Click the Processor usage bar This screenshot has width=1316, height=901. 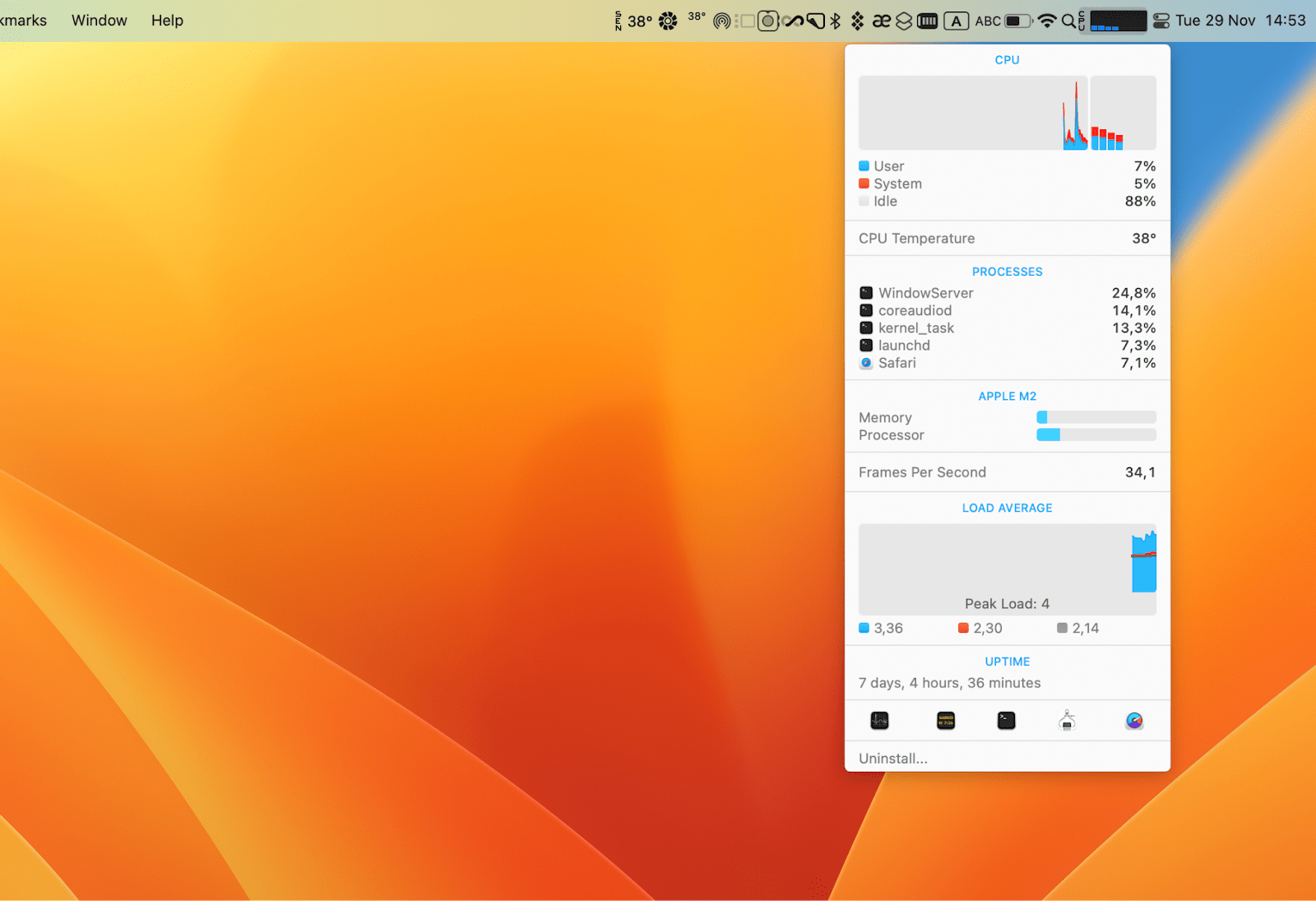point(1096,434)
